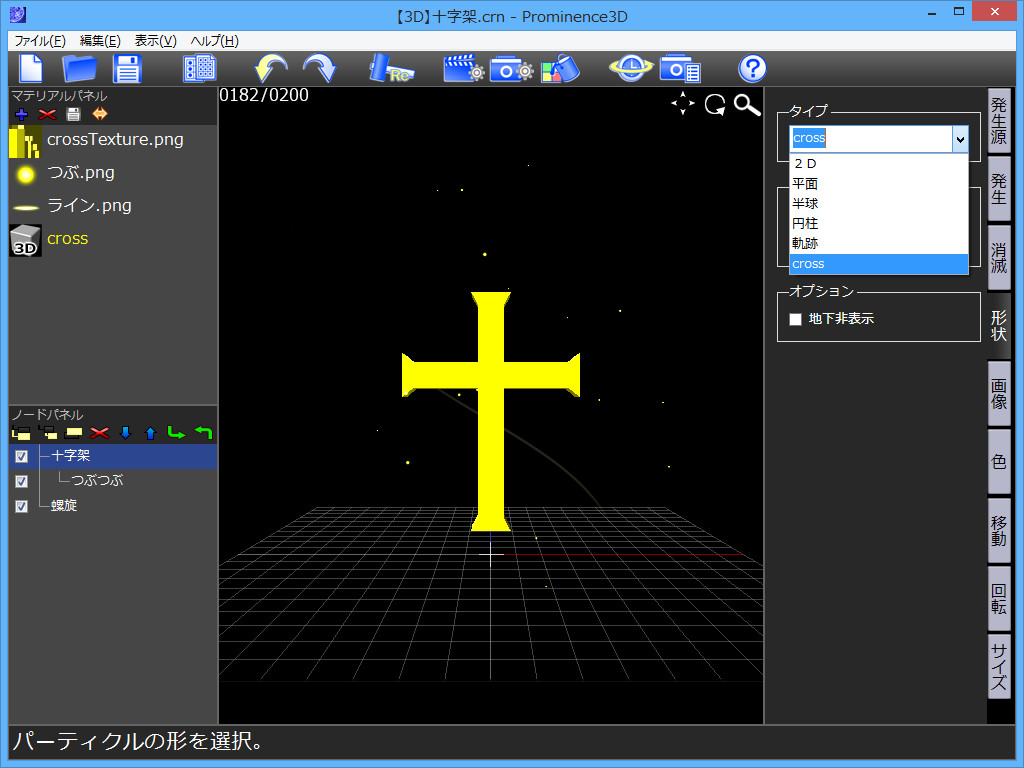Viewport: 1024px width, 768px height.
Task: Switch to the 色 tab
Action: [999, 462]
